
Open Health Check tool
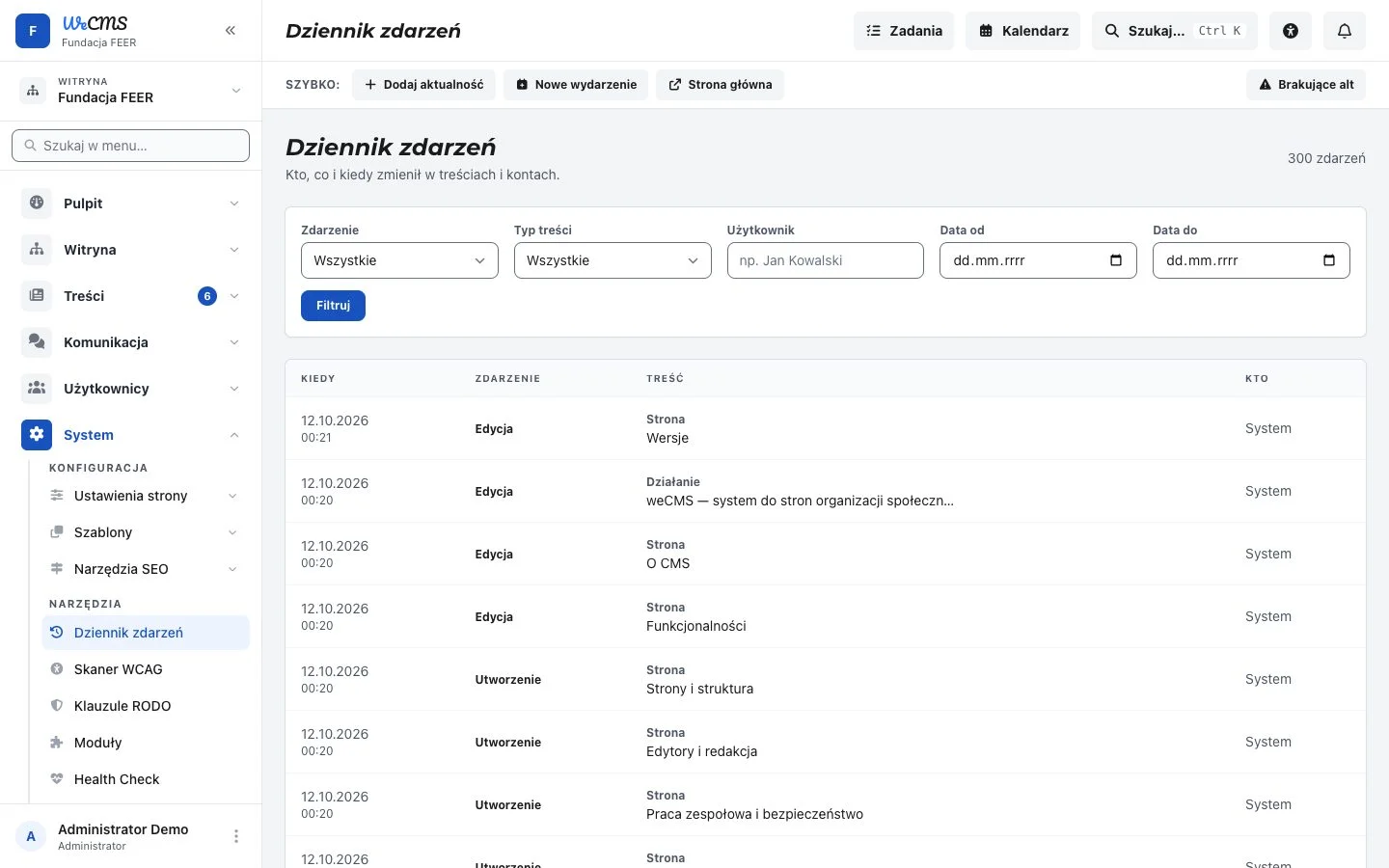point(146,779)
